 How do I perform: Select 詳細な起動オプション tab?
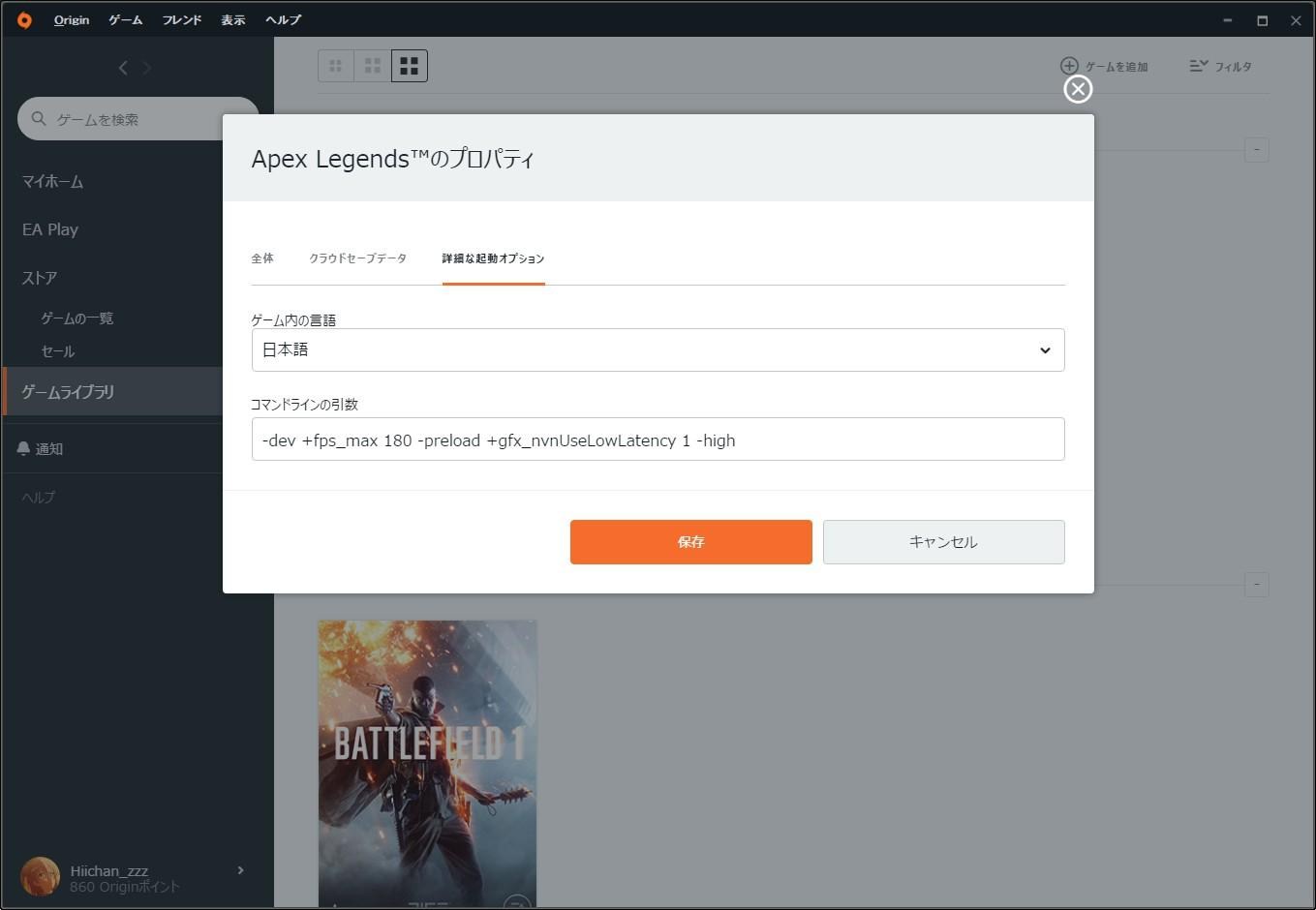click(x=493, y=258)
